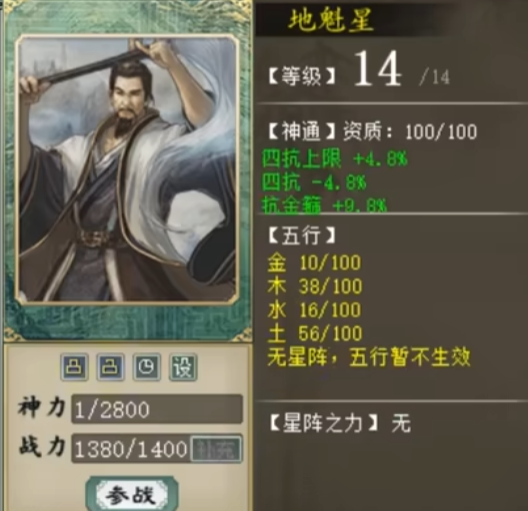Select the 神力 1/2800 value field
This screenshot has width=528, height=511.
(x=157, y=409)
